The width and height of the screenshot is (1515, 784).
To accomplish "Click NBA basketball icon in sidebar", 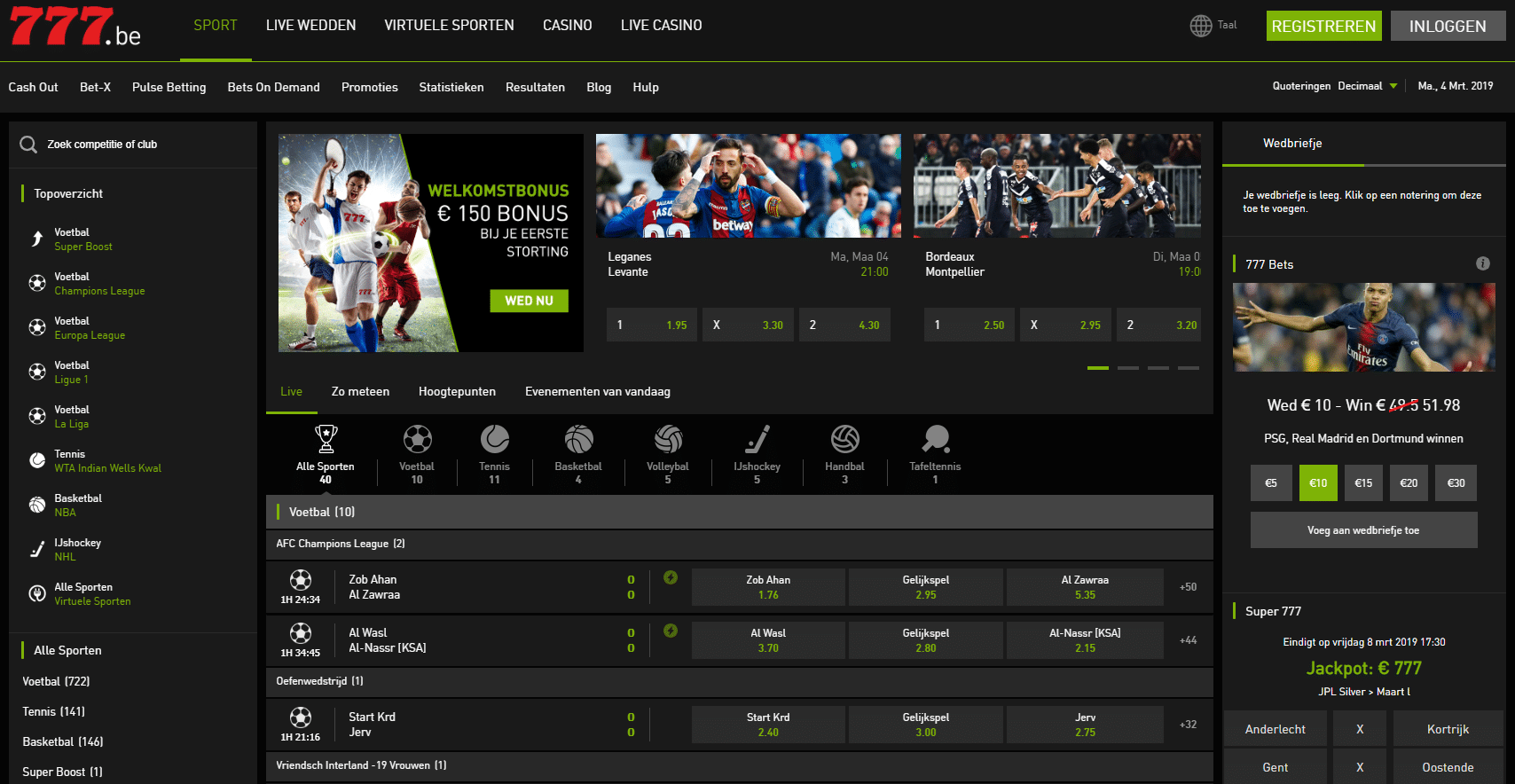I will 37,505.
